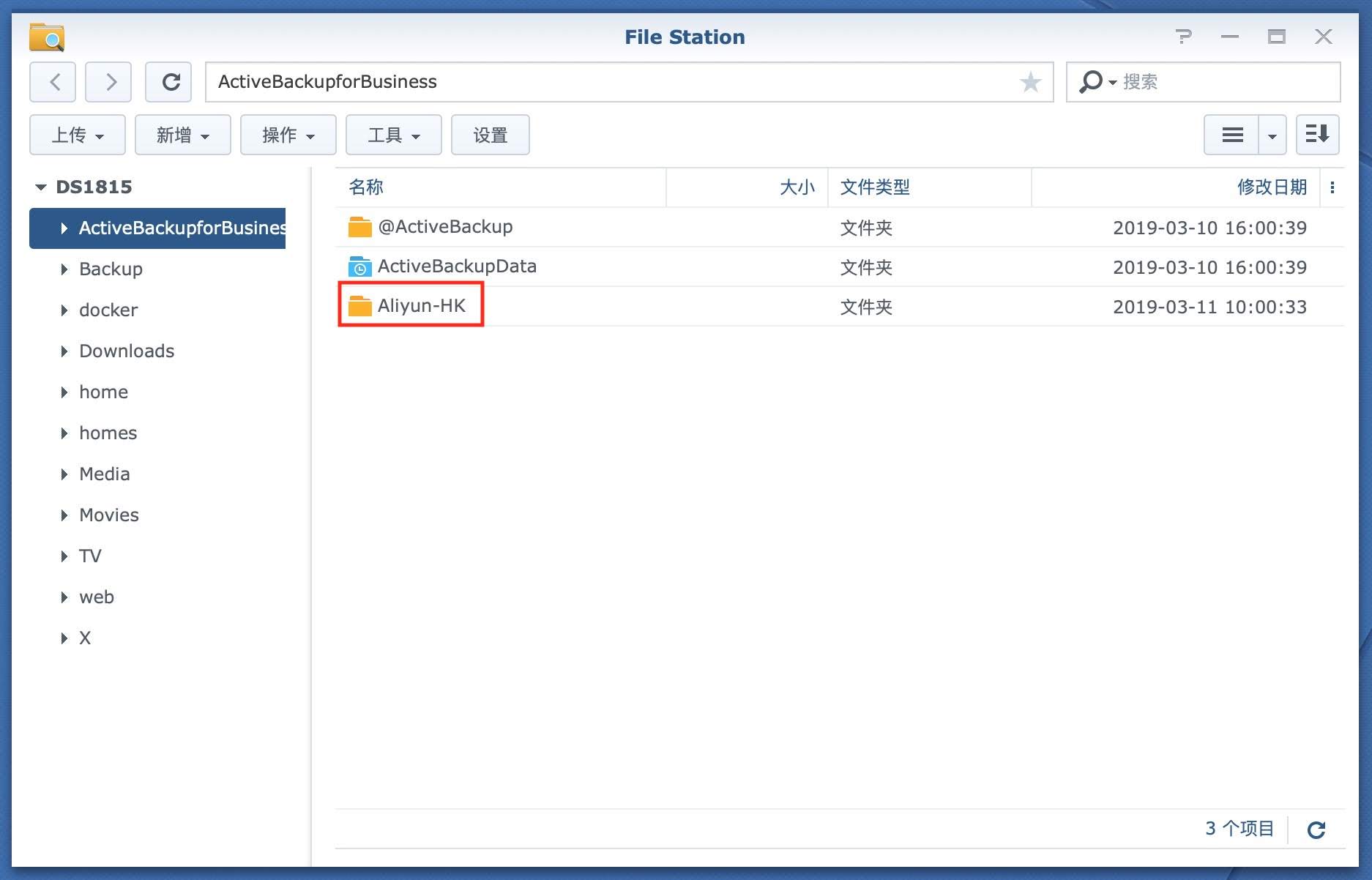Click the refresh icon beside item count
The image size is (1372, 880).
pyautogui.click(x=1316, y=829)
